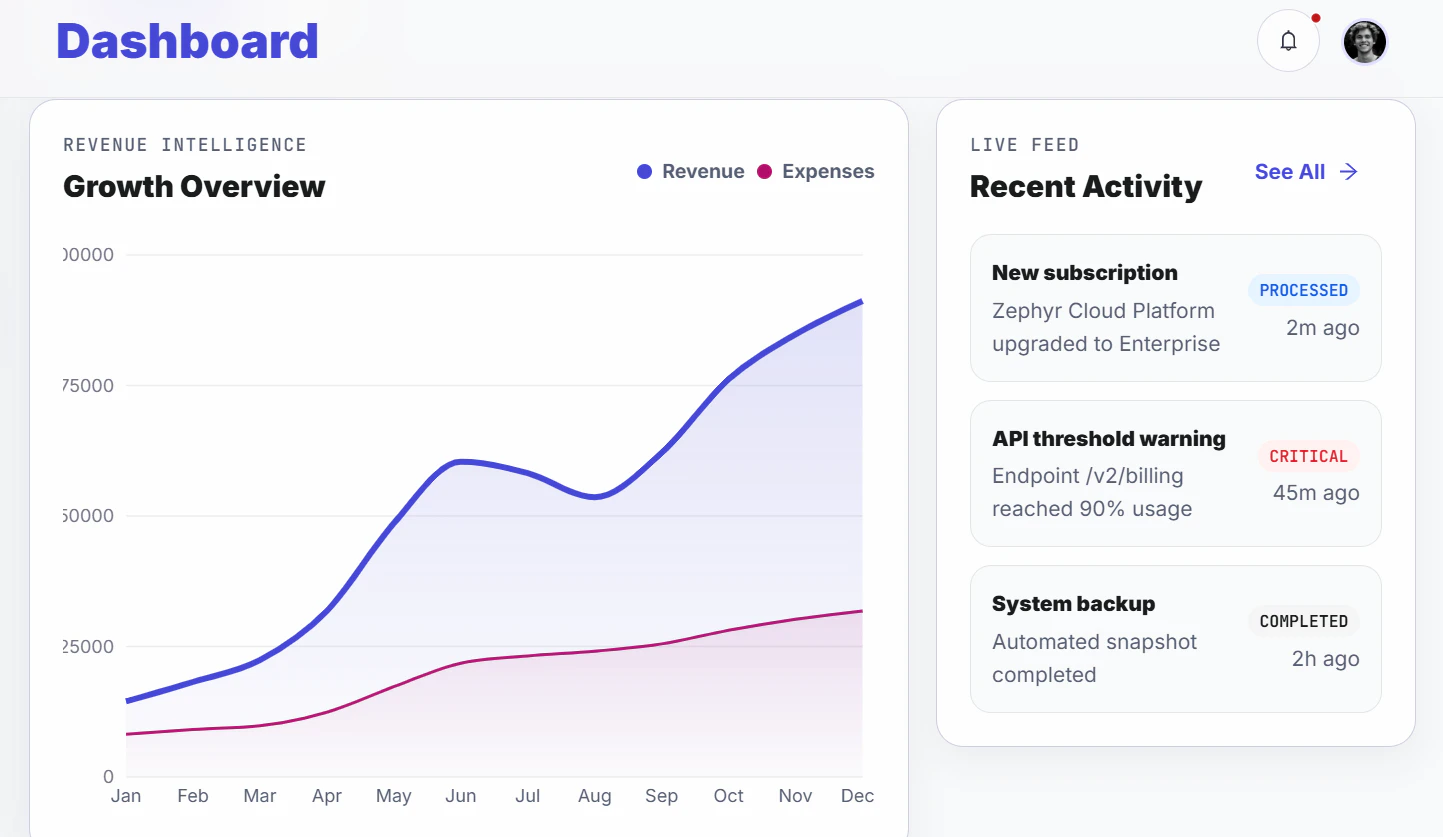Click the 45m ago timestamp

pos(1316,493)
